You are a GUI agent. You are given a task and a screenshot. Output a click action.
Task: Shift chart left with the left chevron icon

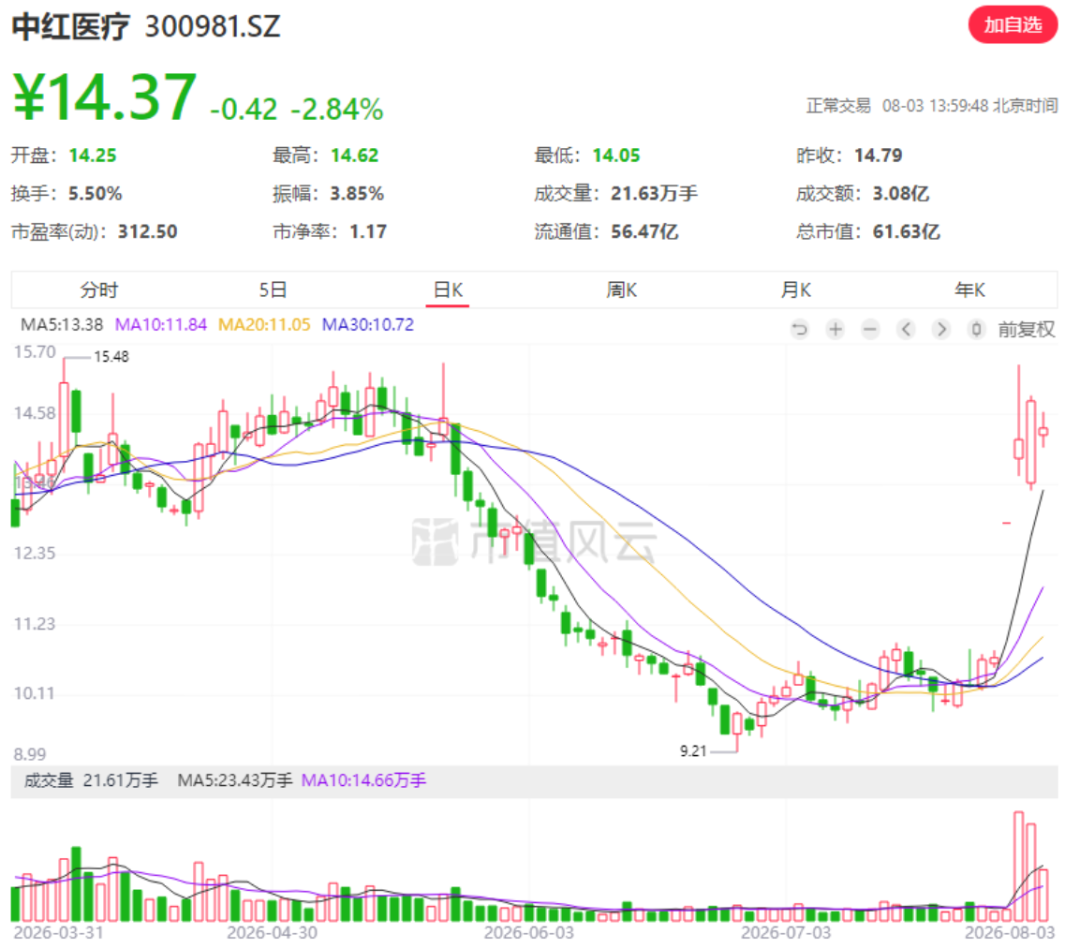906,329
